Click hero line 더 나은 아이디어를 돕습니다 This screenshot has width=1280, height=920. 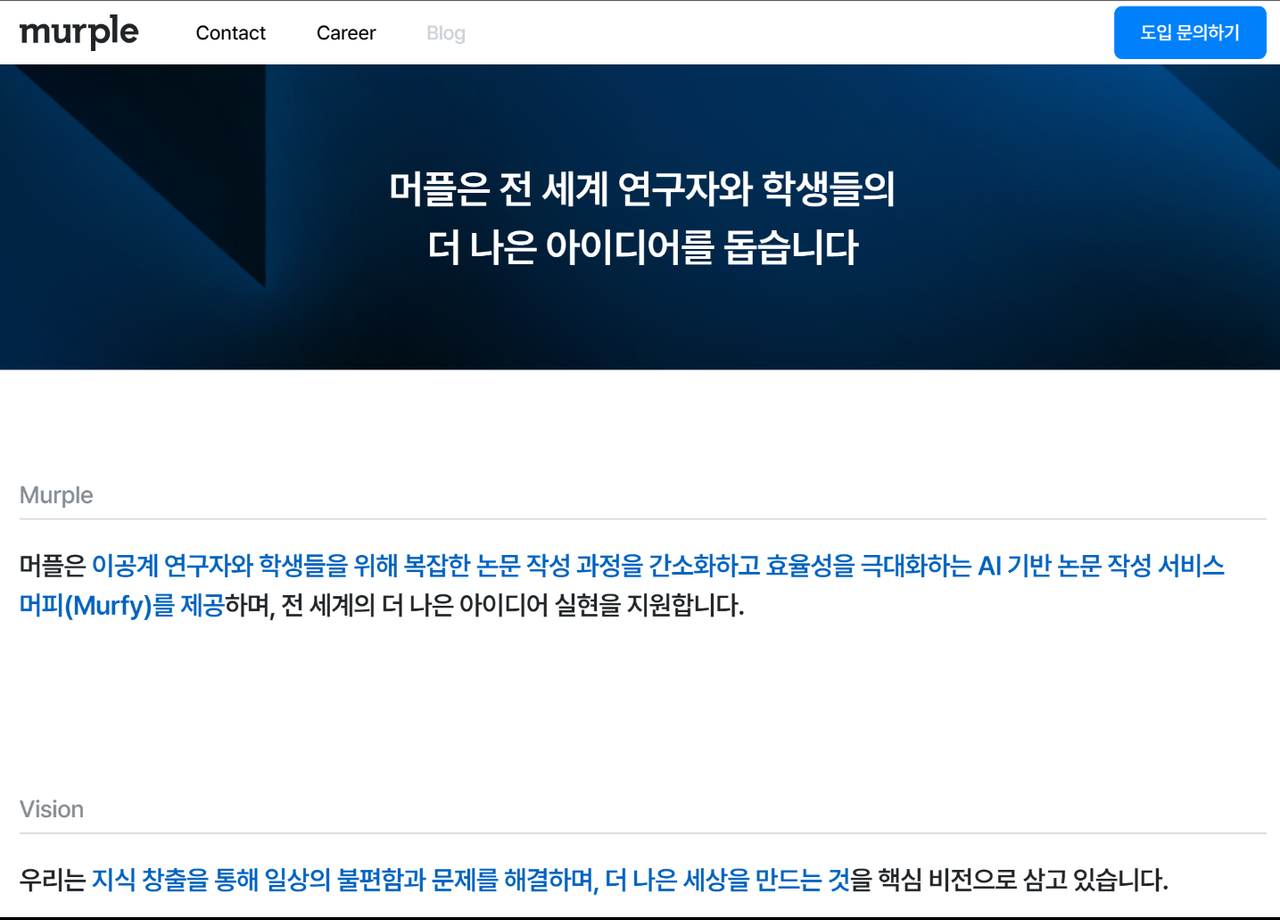pyautogui.click(x=642, y=247)
